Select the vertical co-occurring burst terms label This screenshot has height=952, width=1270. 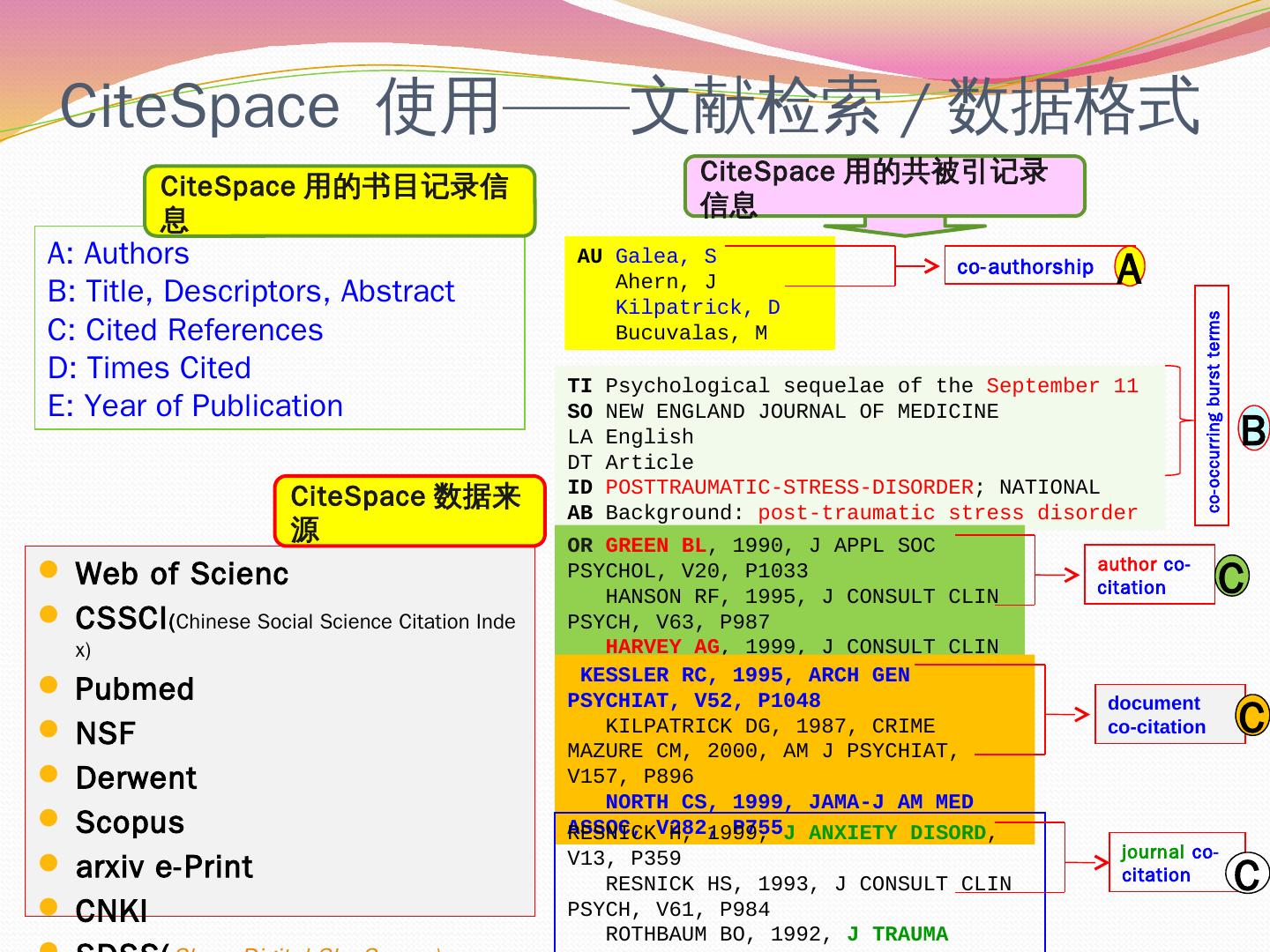coord(1212,405)
